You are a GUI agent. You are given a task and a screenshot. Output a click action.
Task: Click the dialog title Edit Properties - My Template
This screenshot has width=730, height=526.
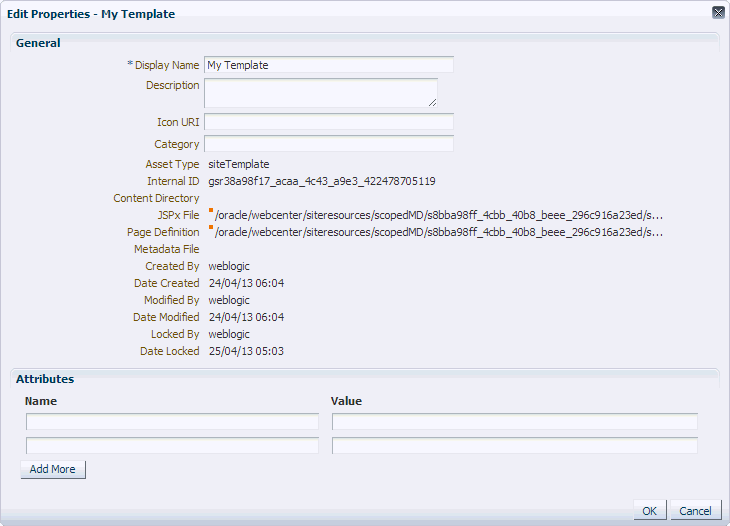point(91,14)
